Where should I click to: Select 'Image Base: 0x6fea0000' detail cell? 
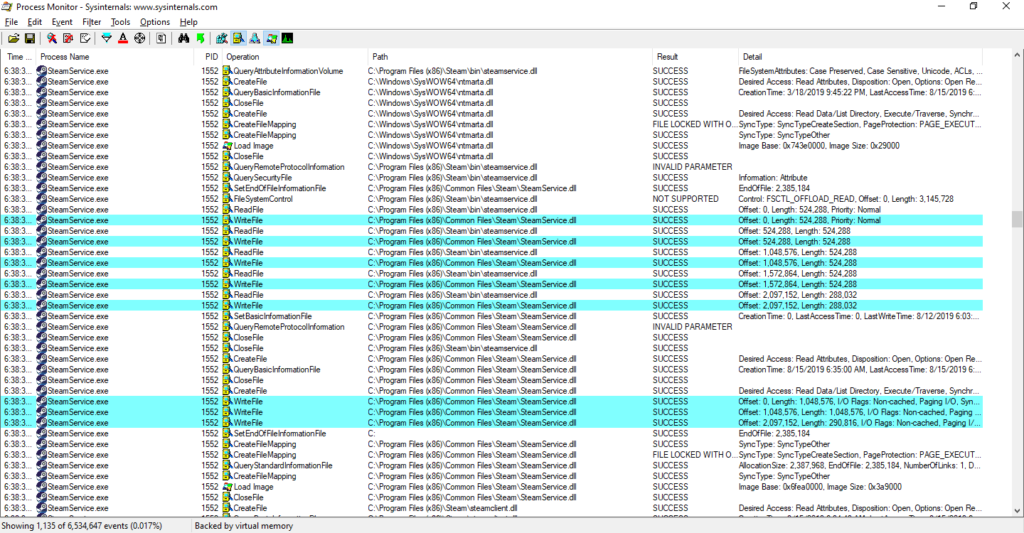[x=820, y=487]
